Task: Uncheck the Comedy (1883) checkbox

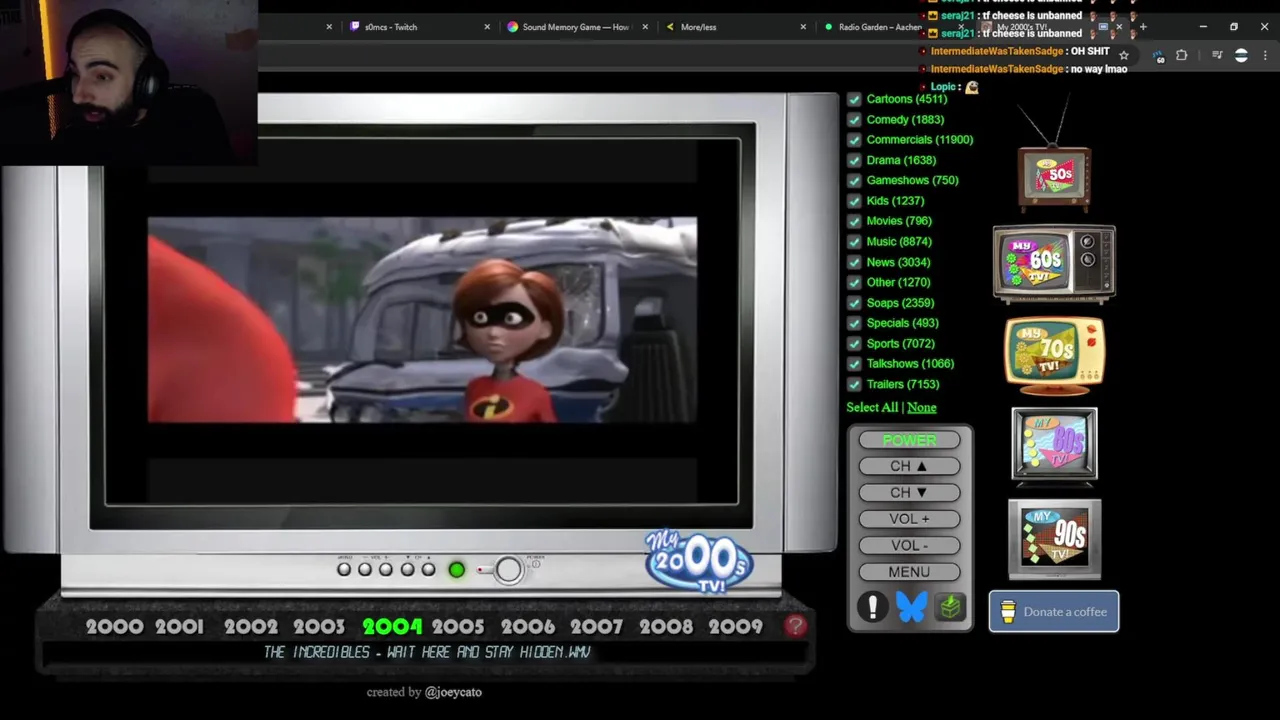Action: tap(854, 119)
